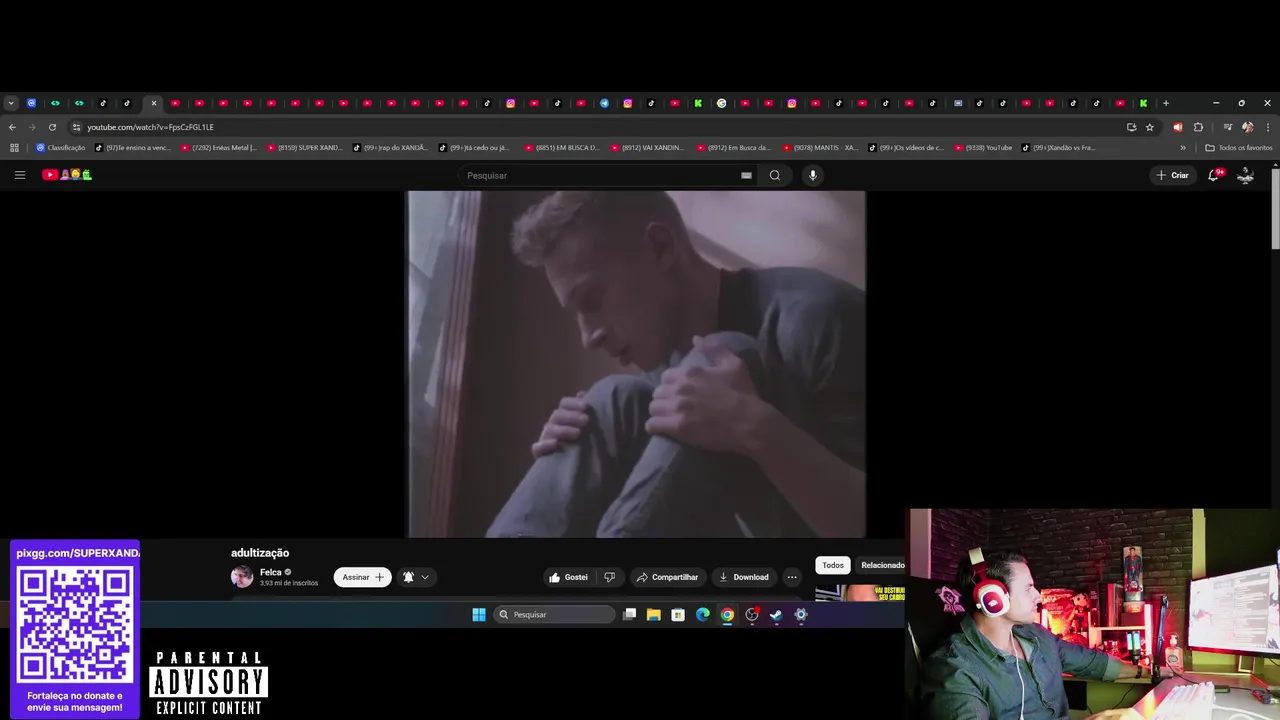This screenshot has height=720, width=1280.
Task: Bookmark this page with star icon
Action: tap(1150, 127)
